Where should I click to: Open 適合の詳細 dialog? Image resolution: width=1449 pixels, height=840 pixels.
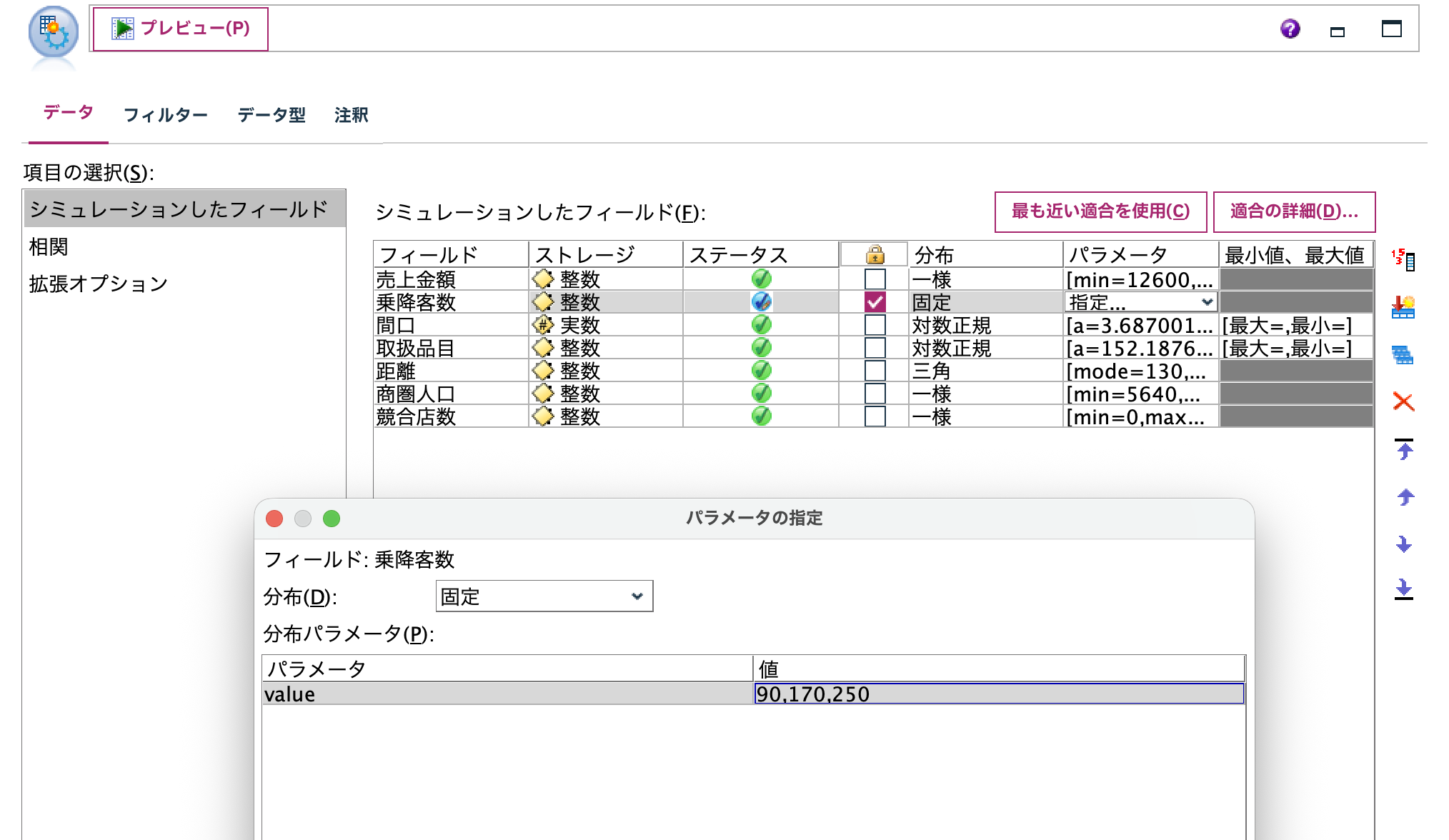pyautogui.click(x=1295, y=211)
